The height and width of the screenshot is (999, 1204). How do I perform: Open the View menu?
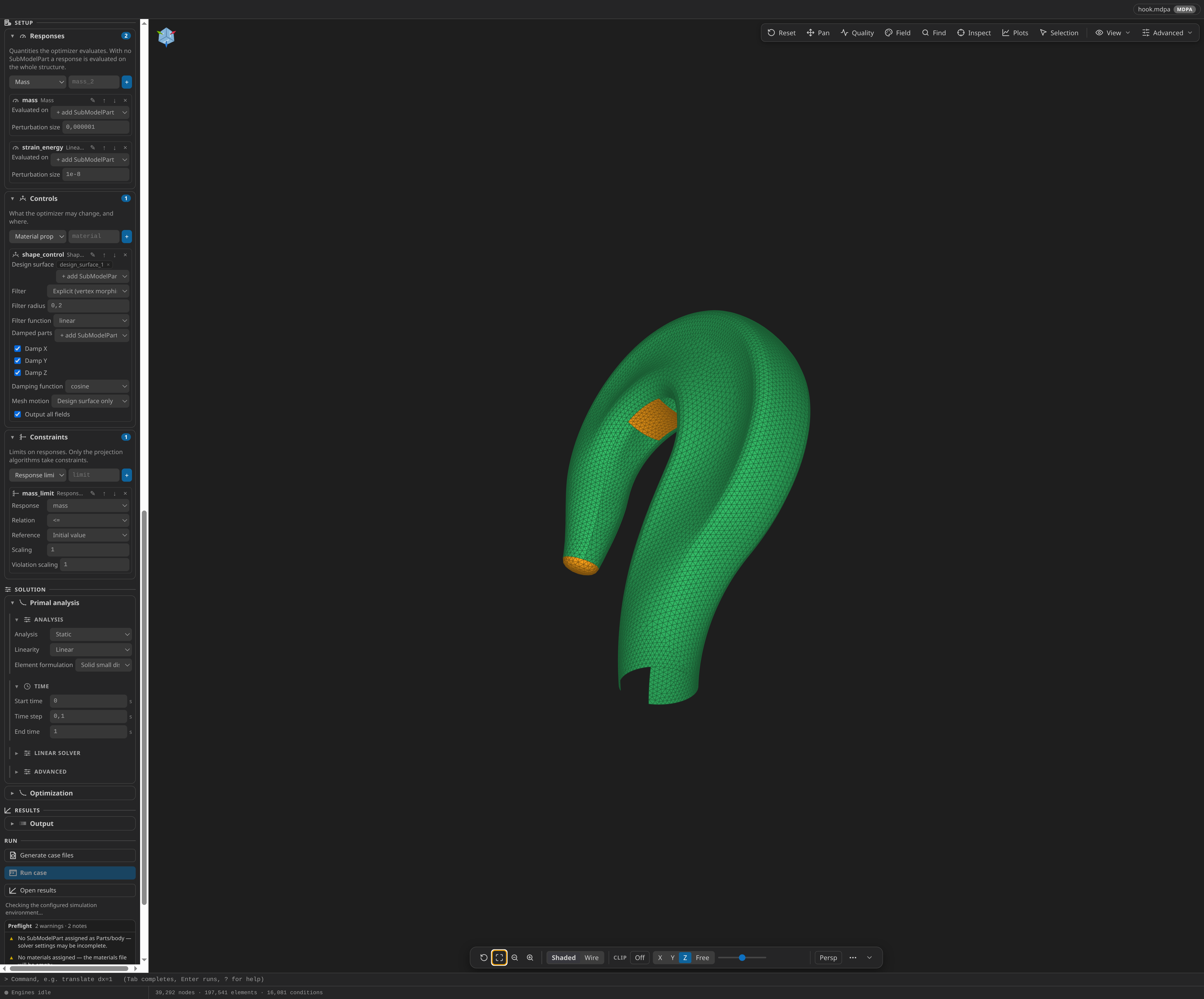1113,33
